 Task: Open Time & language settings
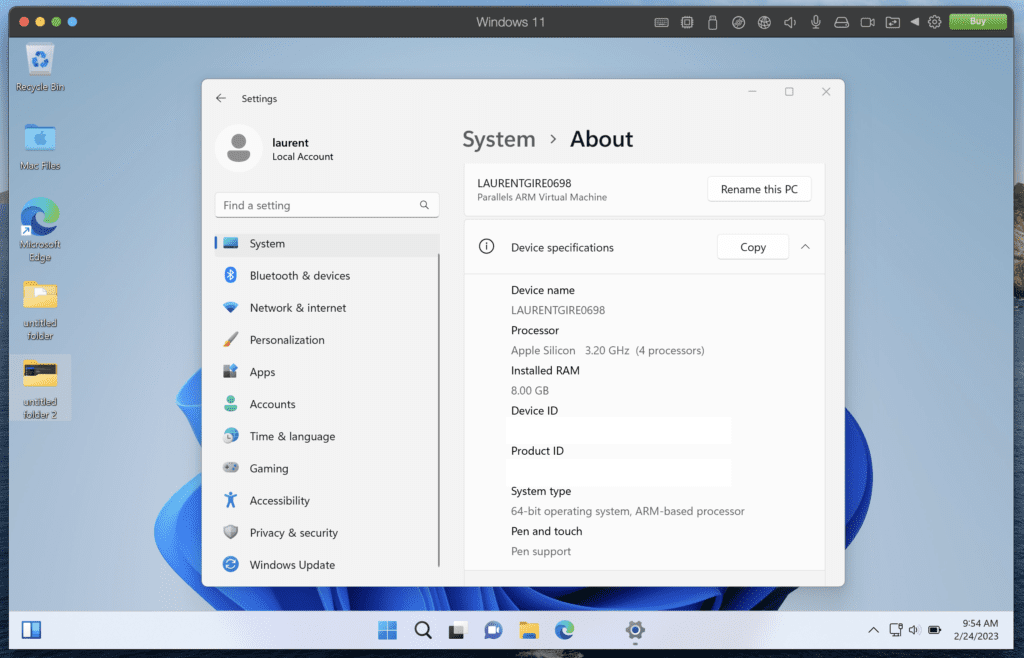click(x=327, y=436)
